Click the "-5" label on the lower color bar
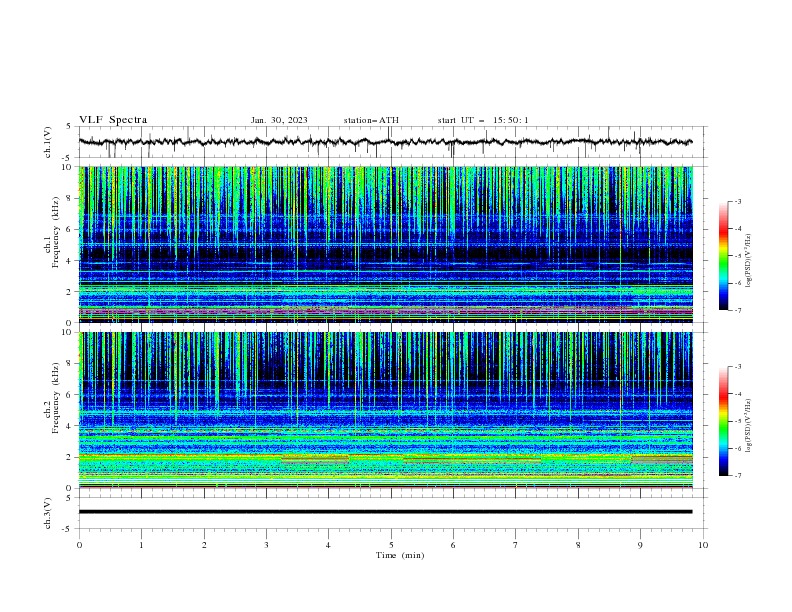This screenshot has height=612, width=792. click(737, 421)
